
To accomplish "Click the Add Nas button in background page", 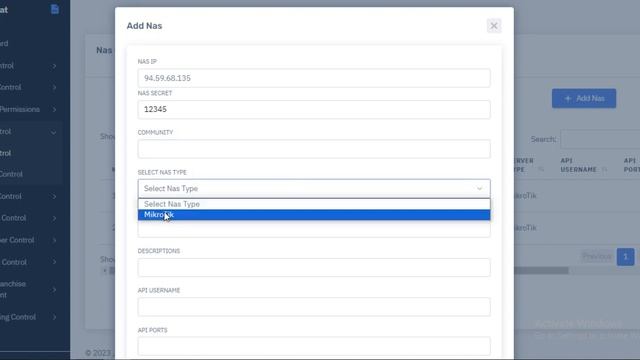I will click(x=584, y=98).
